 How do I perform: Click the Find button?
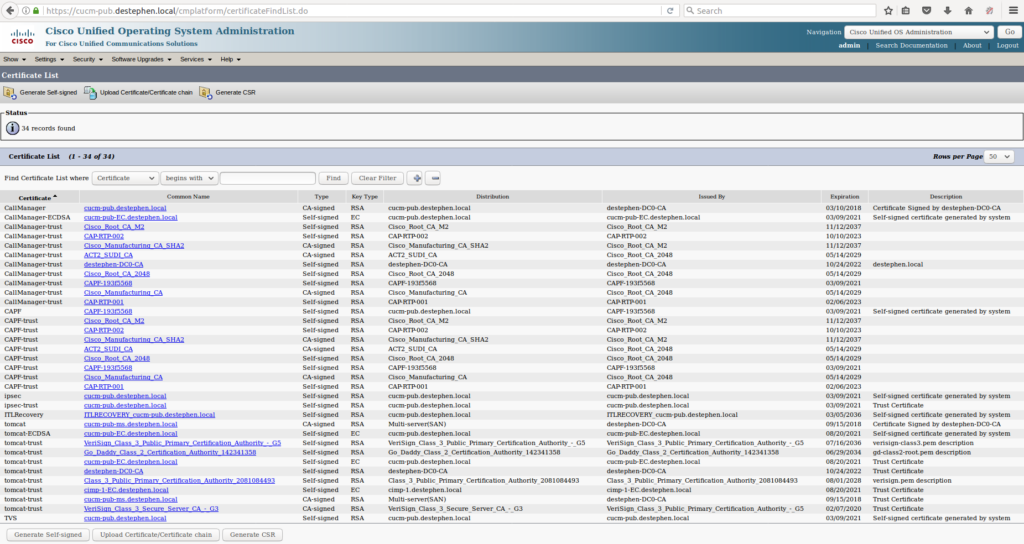click(333, 178)
